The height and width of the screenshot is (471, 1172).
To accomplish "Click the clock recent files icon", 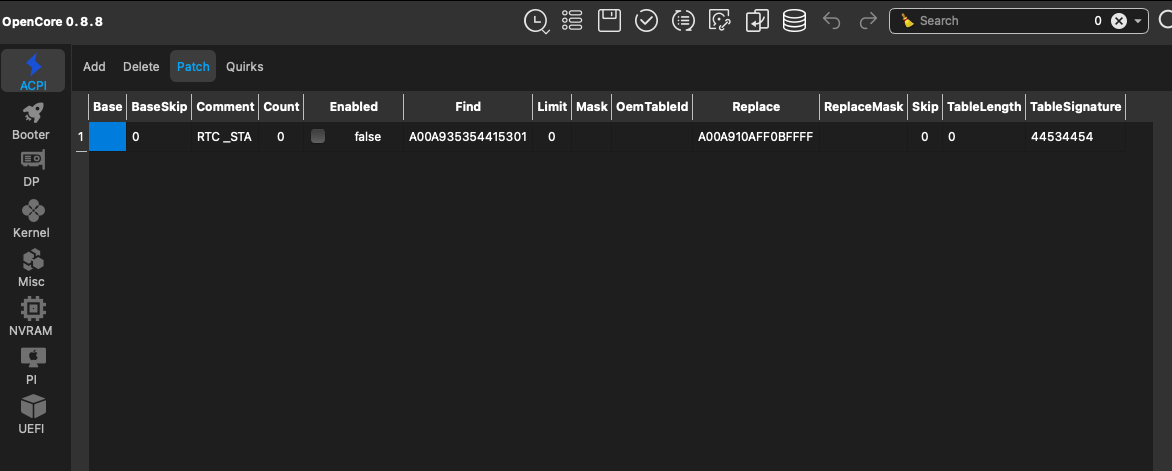I will 536,21.
